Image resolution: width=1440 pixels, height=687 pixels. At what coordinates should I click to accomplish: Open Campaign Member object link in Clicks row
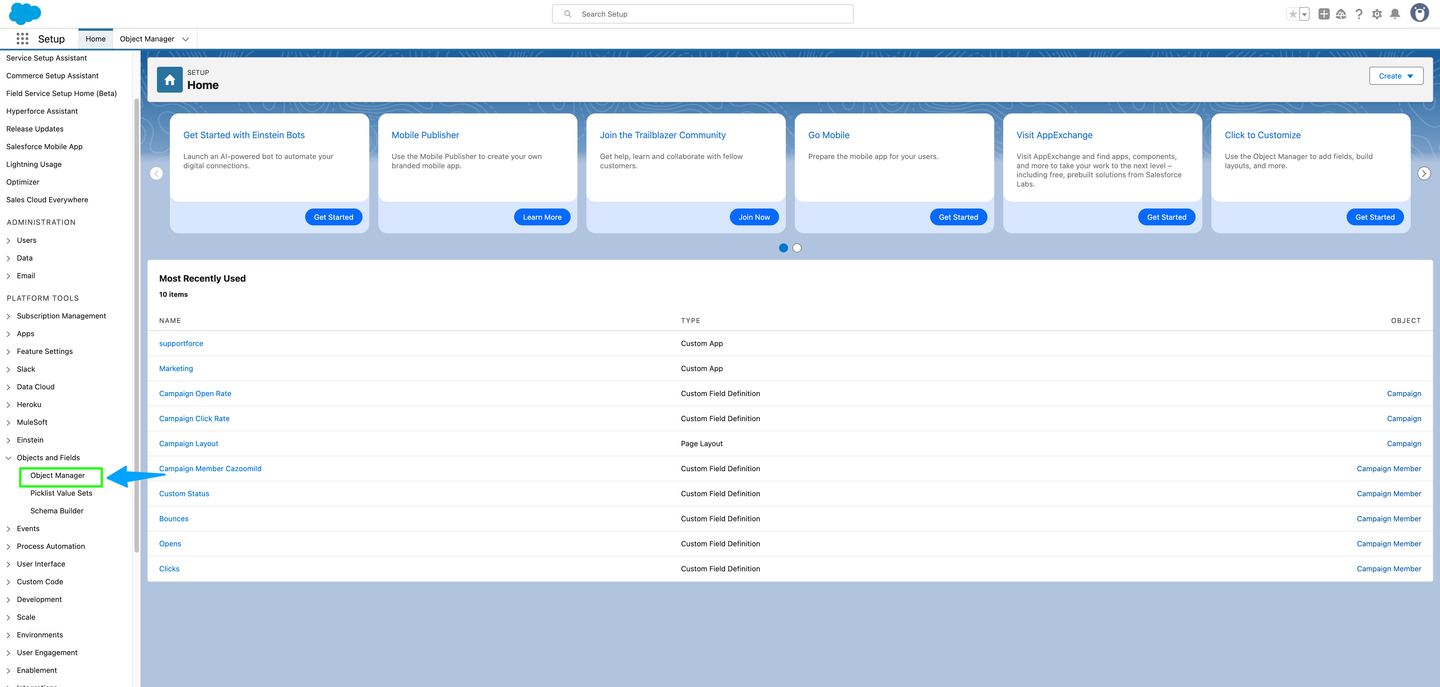[1389, 569]
